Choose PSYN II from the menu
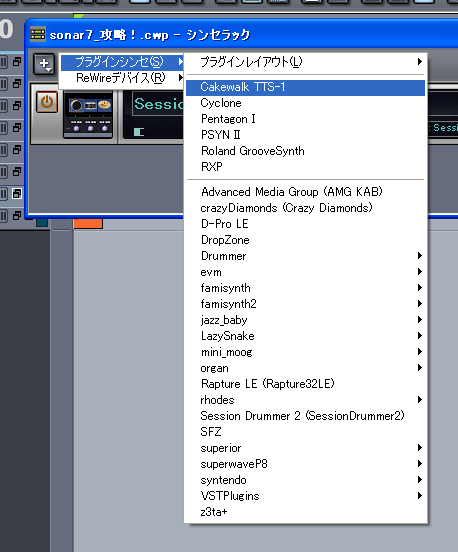458x552 pixels. click(x=306, y=135)
